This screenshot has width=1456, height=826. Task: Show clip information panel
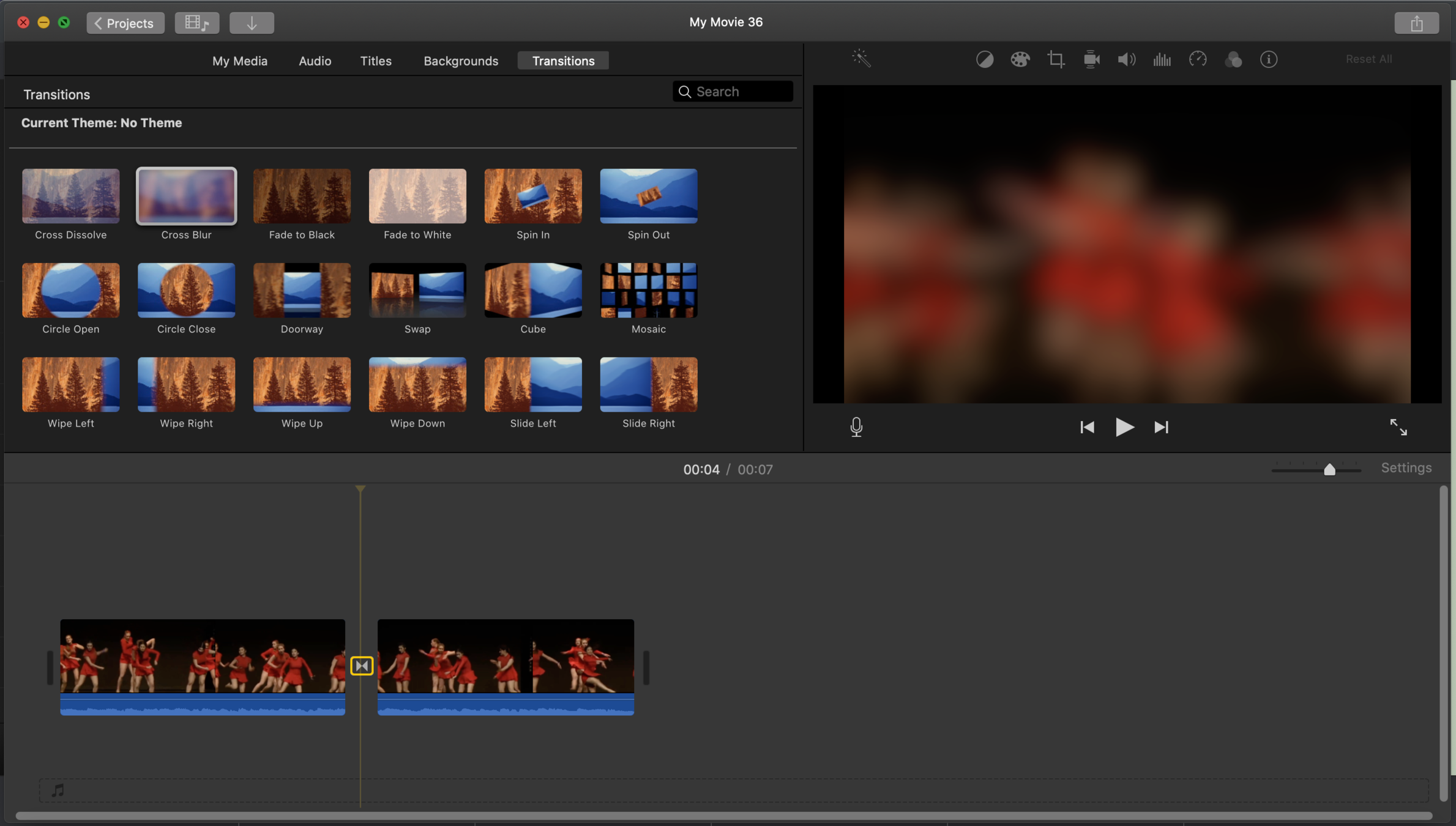(x=1268, y=59)
